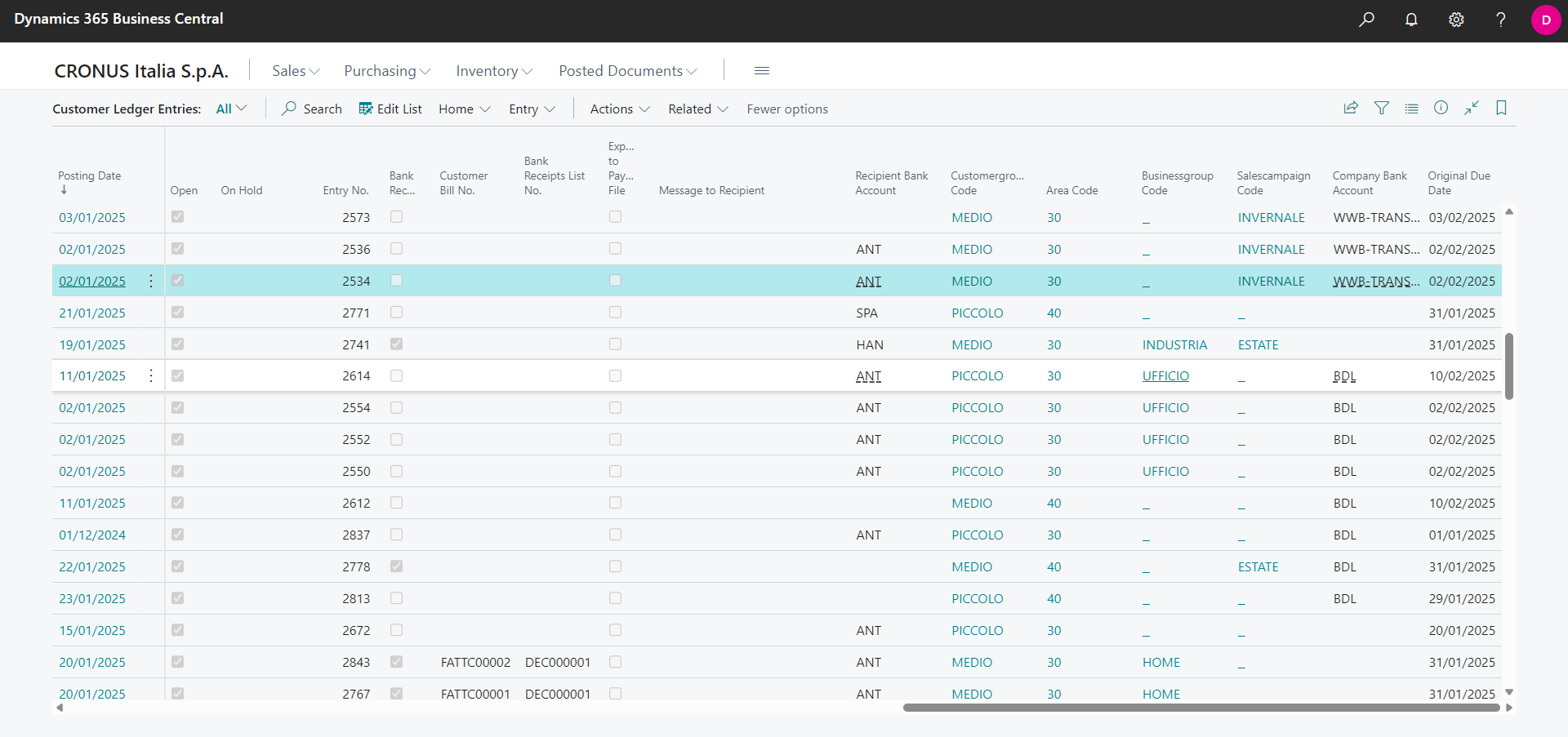Open posting date 03/01/2025 link
Screen dimensions: 1568x737
pos(92,218)
